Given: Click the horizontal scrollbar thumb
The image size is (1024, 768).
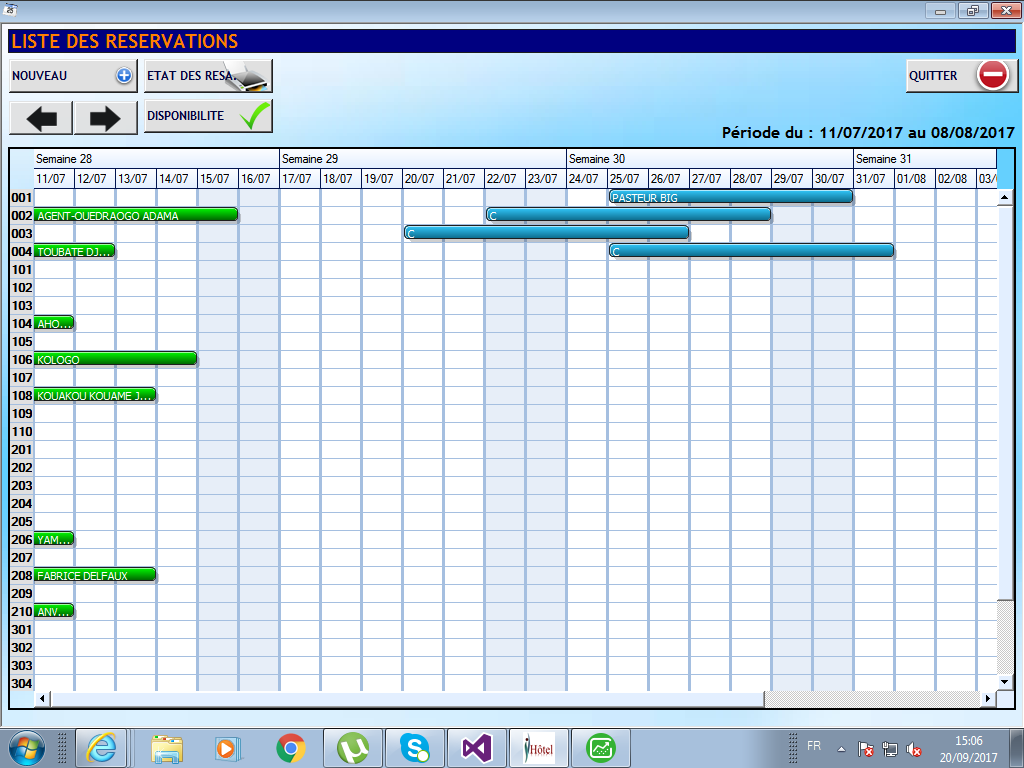Looking at the screenshot, I should click(408, 699).
